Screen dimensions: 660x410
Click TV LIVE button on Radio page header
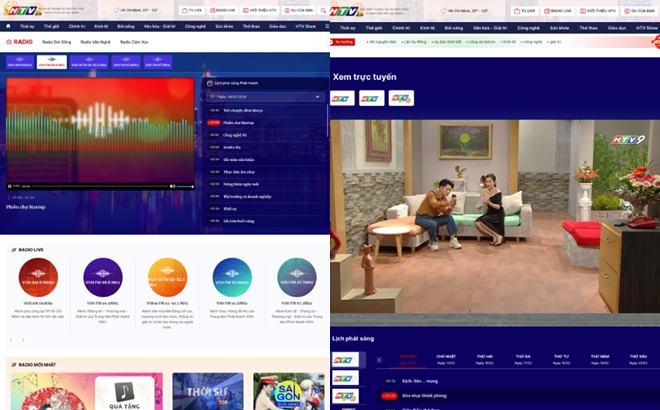tap(192, 10)
